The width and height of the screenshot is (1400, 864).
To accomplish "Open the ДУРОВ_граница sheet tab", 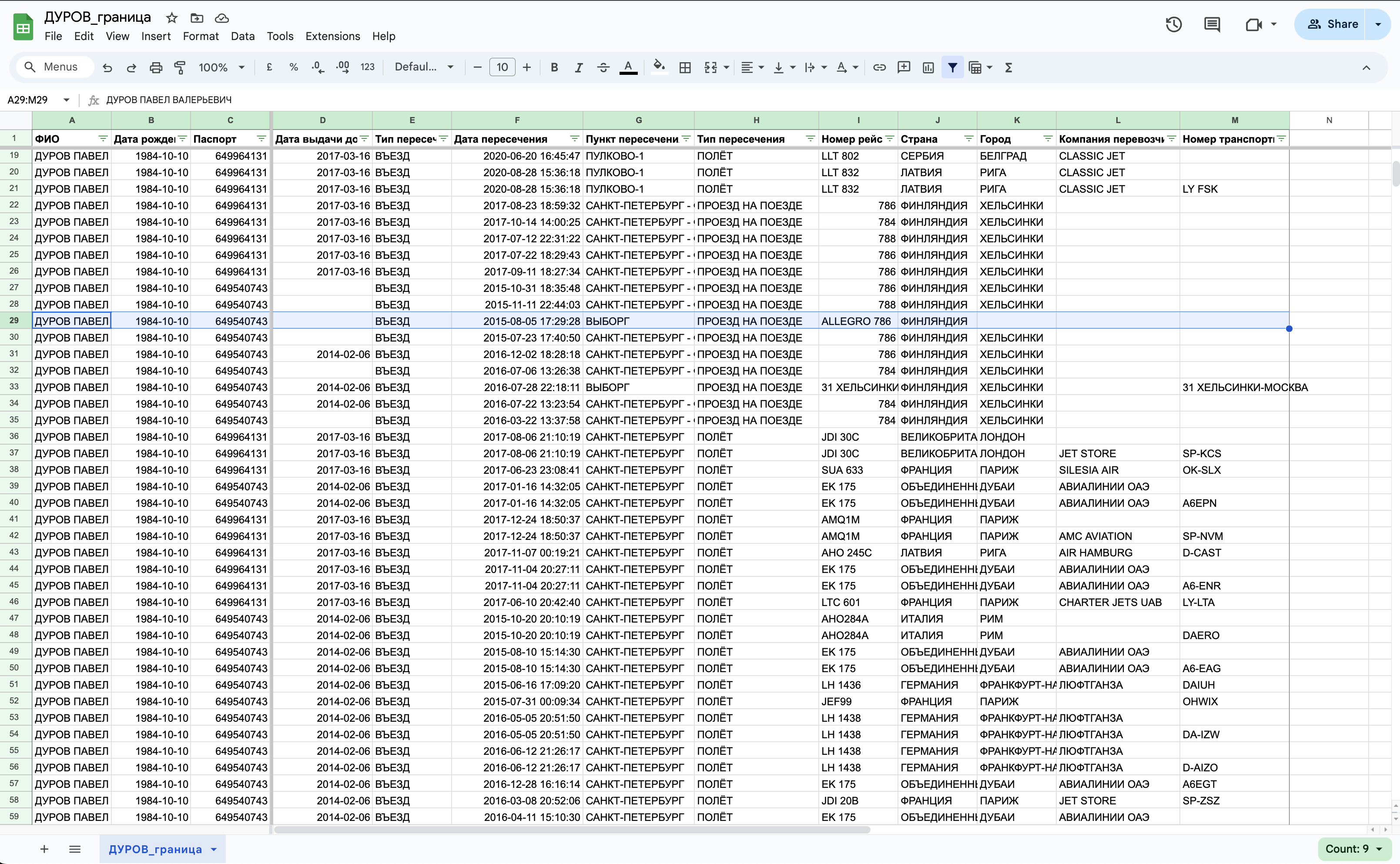I will [x=155, y=849].
